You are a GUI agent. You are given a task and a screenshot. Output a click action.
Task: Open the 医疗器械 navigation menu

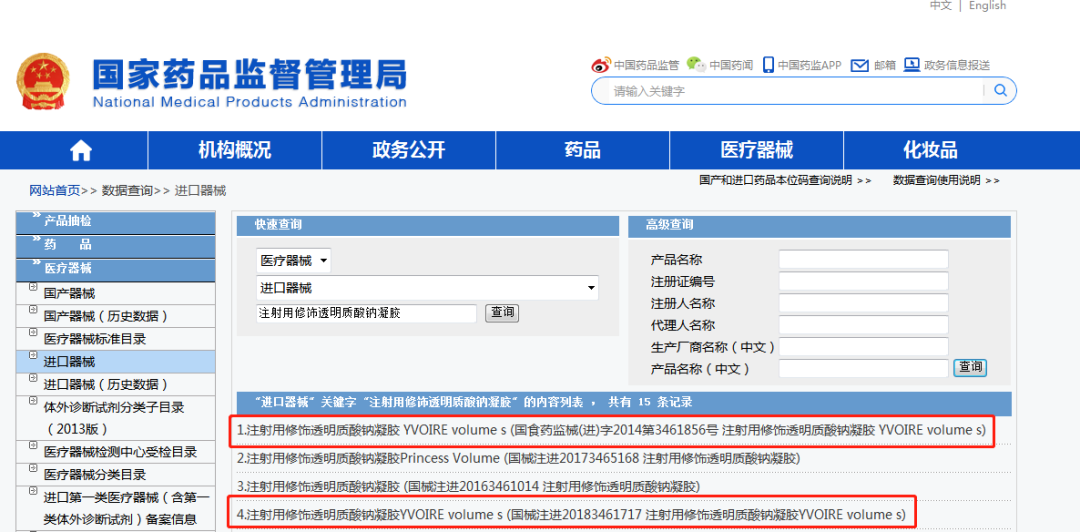click(x=756, y=150)
